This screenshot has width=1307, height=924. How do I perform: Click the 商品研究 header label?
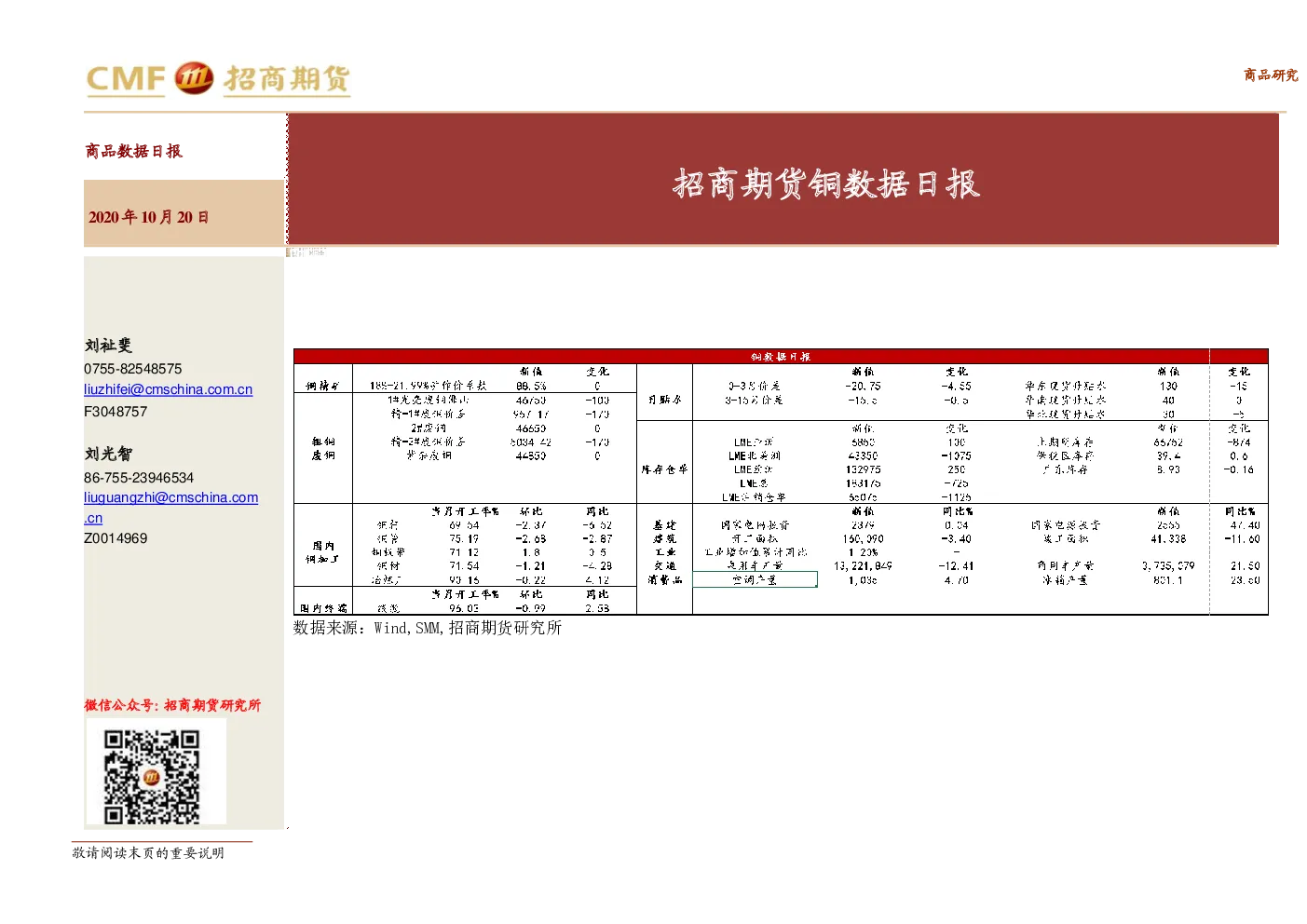pyautogui.click(x=1271, y=75)
